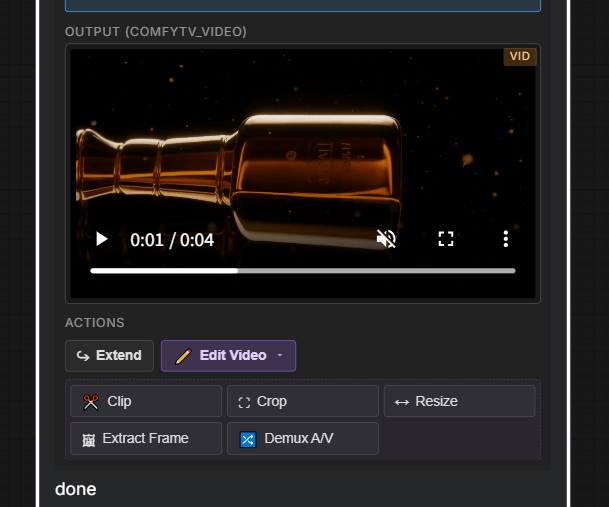The width and height of the screenshot is (609, 507).
Task: Enter fullscreen video mode
Action: coord(446,239)
